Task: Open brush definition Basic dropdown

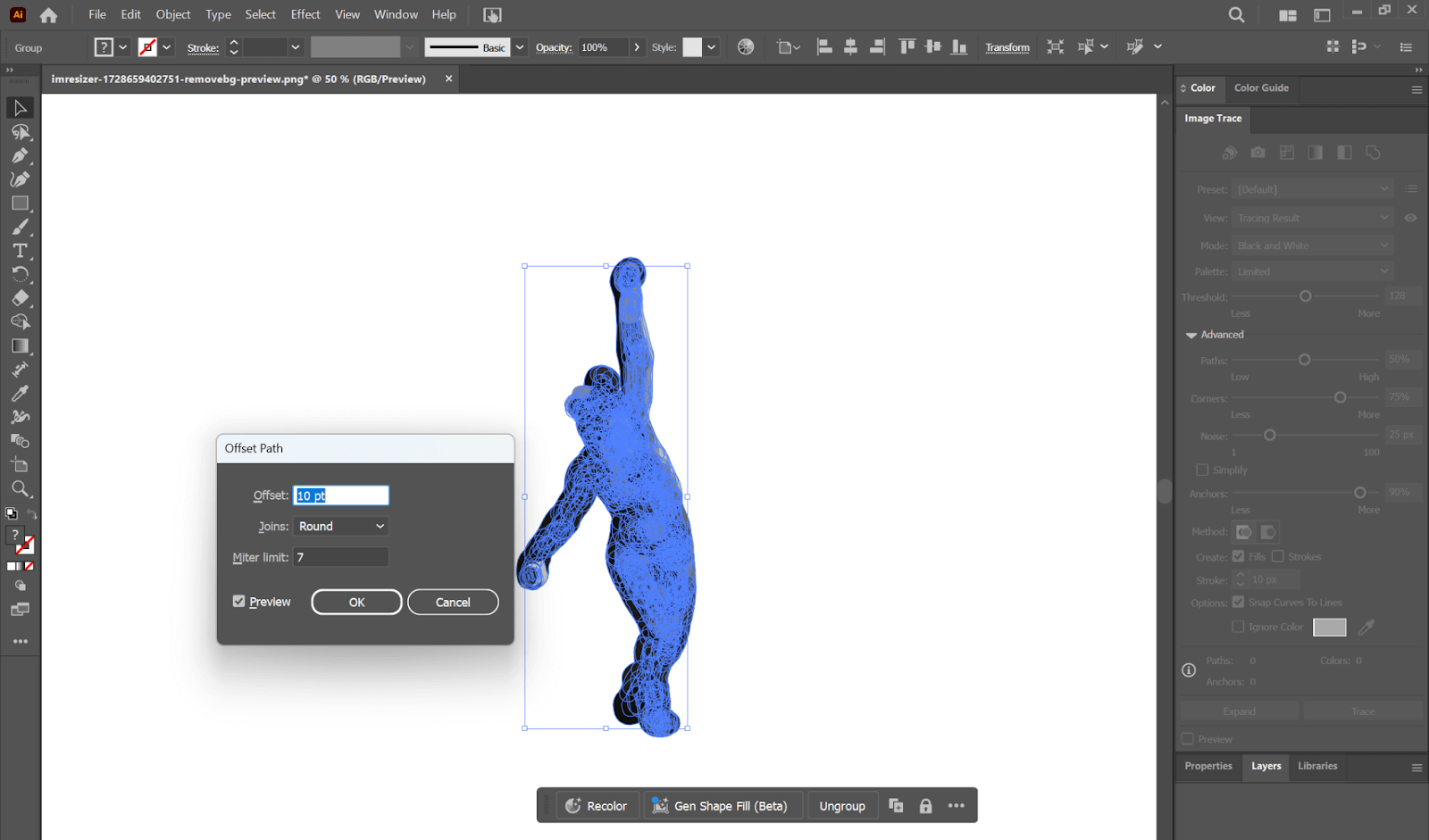Action: tap(520, 47)
